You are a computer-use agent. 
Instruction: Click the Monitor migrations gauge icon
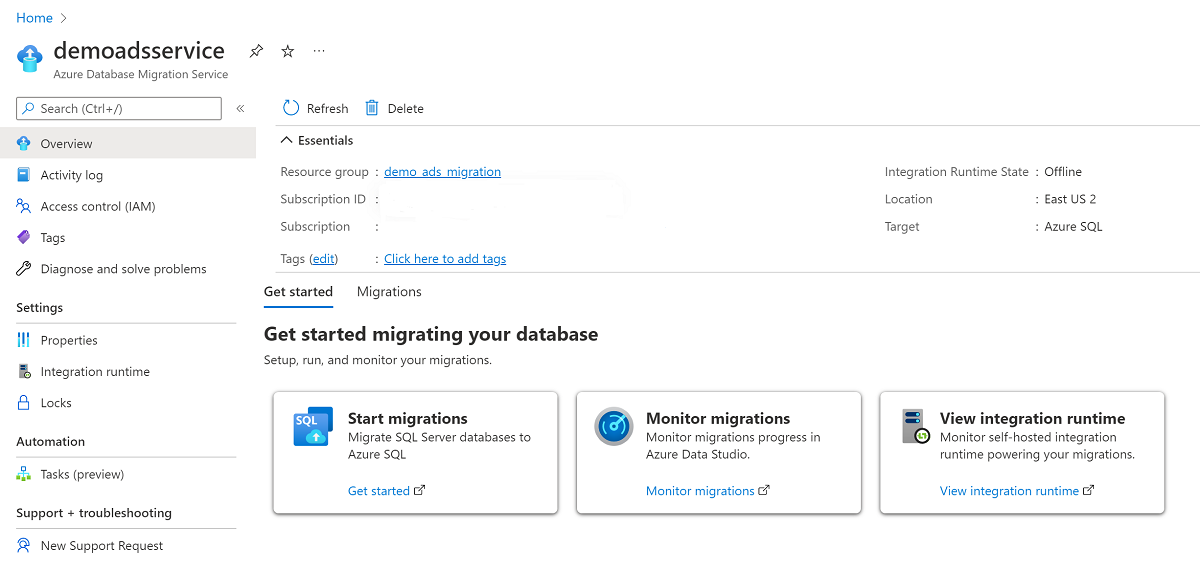[x=613, y=427]
